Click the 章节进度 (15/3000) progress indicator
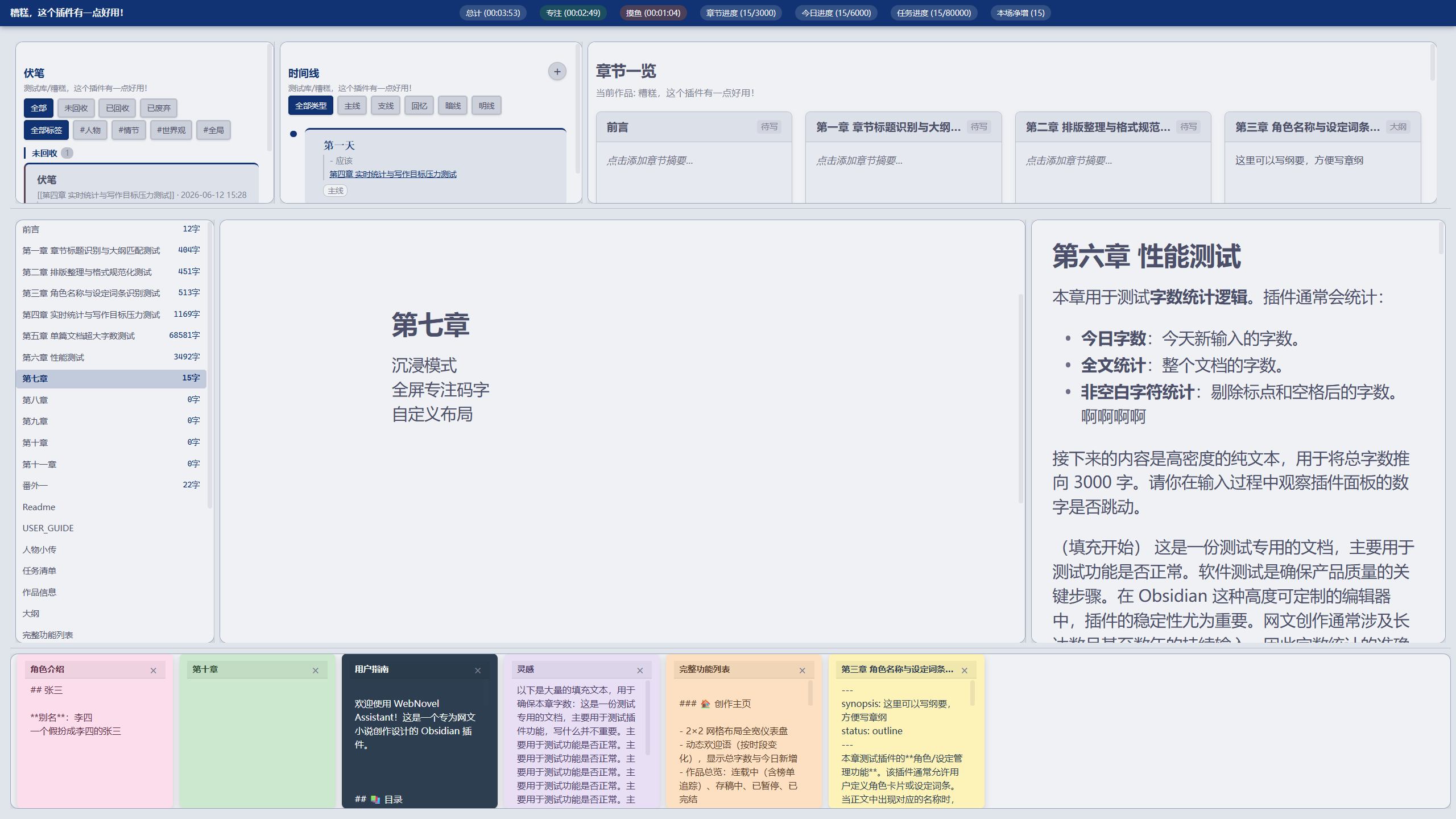1456x819 pixels. [741, 13]
